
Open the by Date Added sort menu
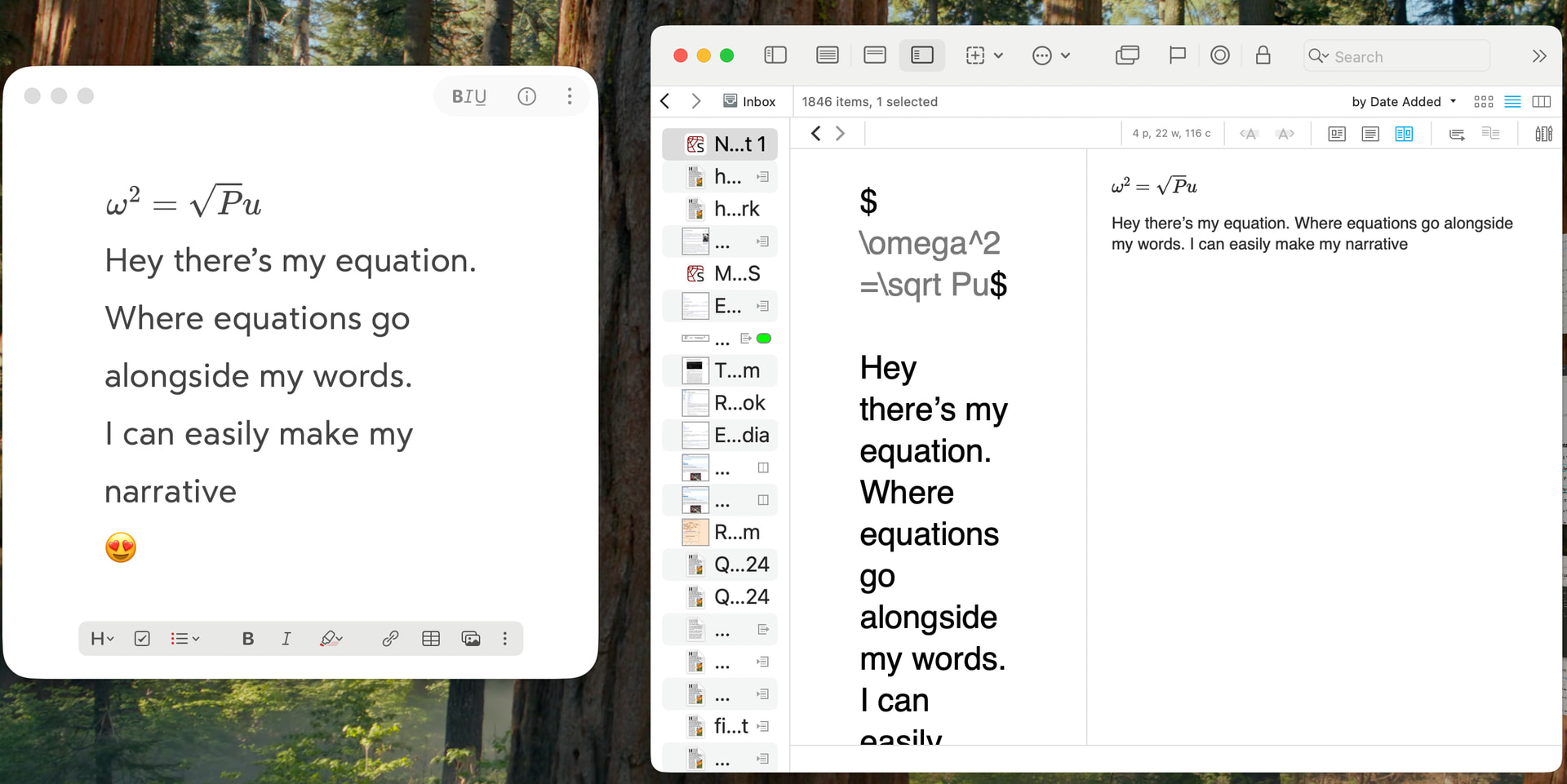[1403, 102]
